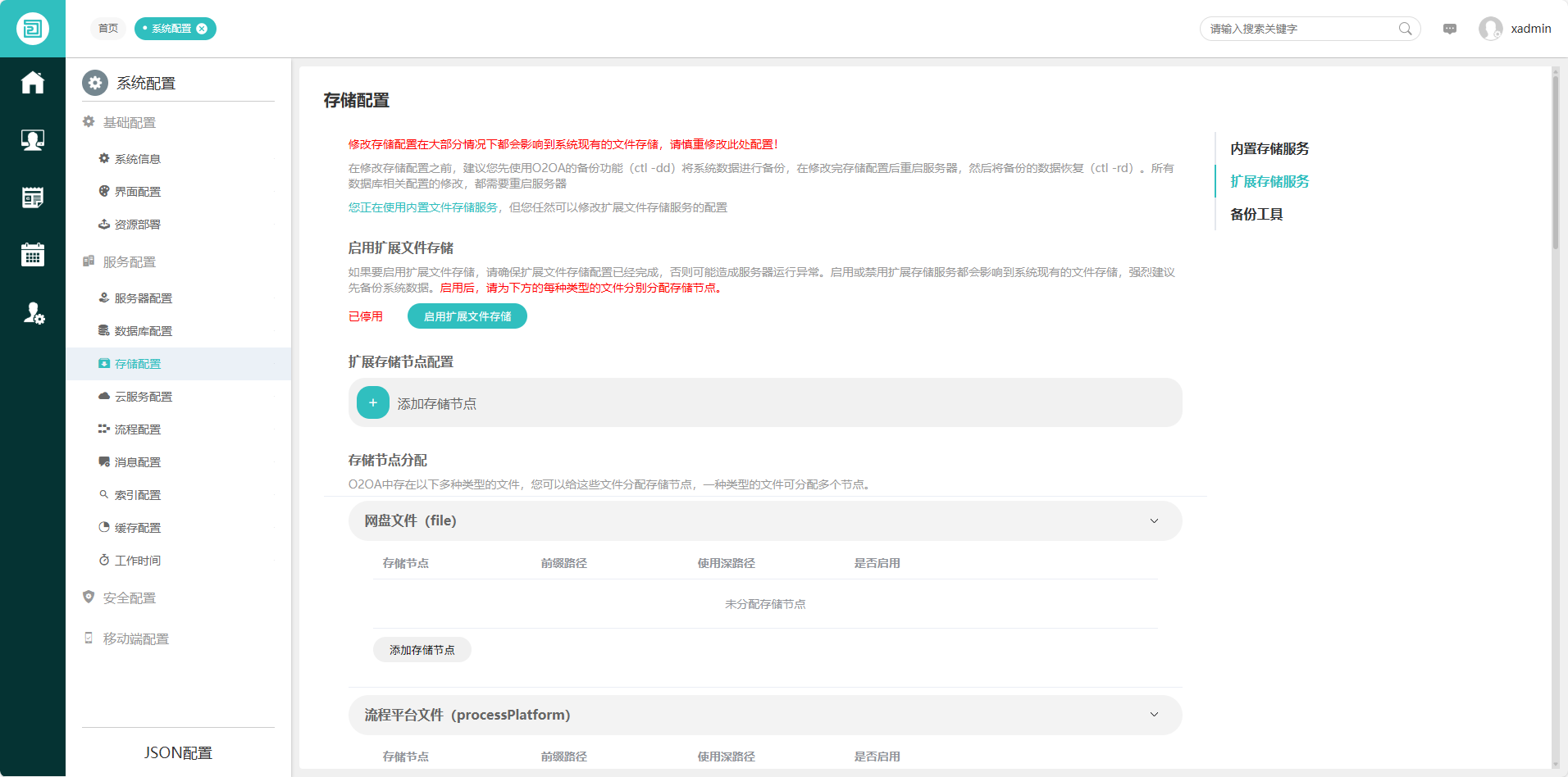Click the O2OA logo icon
Screen dimensions: 1568x777
point(33,29)
